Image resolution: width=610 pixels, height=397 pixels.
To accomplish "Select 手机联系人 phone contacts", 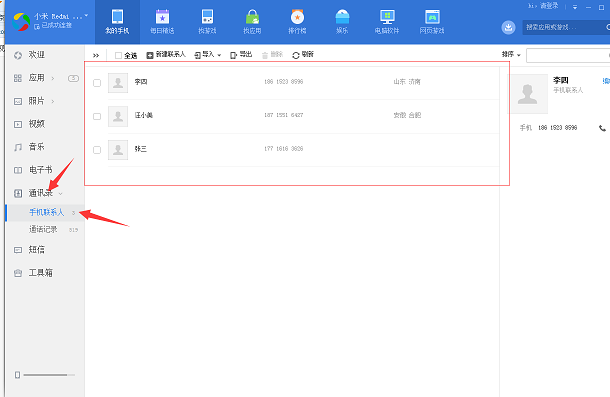I will click(46, 213).
